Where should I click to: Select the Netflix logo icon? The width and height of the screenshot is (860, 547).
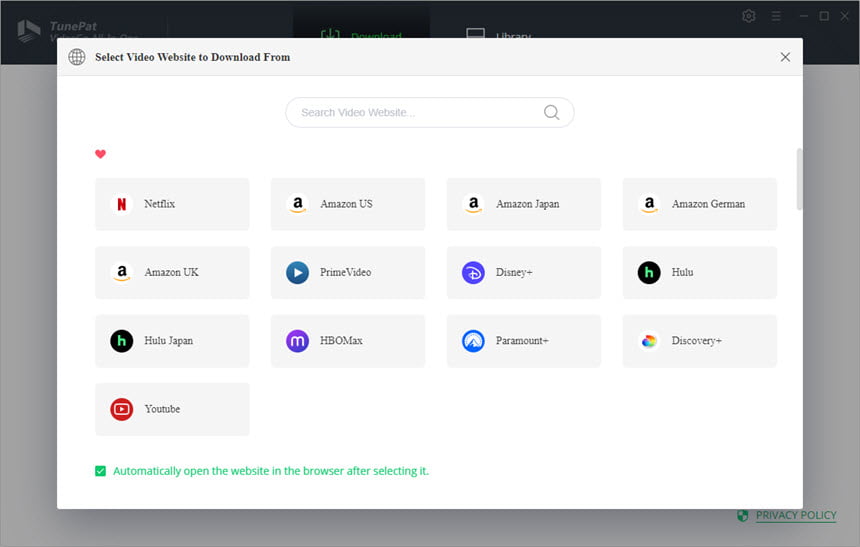coord(122,204)
